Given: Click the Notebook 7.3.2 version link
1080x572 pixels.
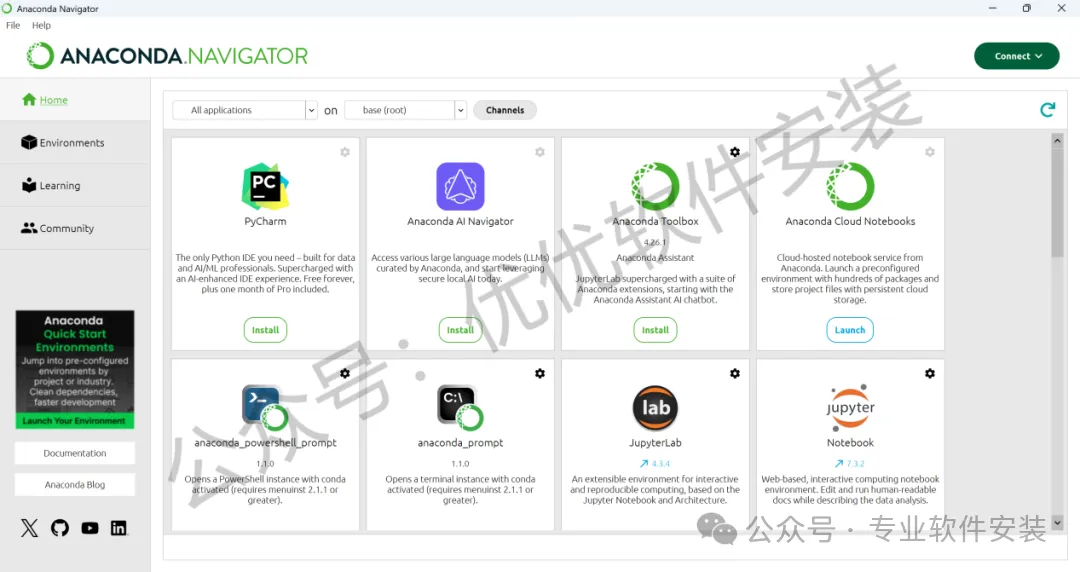Looking at the screenshot, I should click(x=850, y=464).
